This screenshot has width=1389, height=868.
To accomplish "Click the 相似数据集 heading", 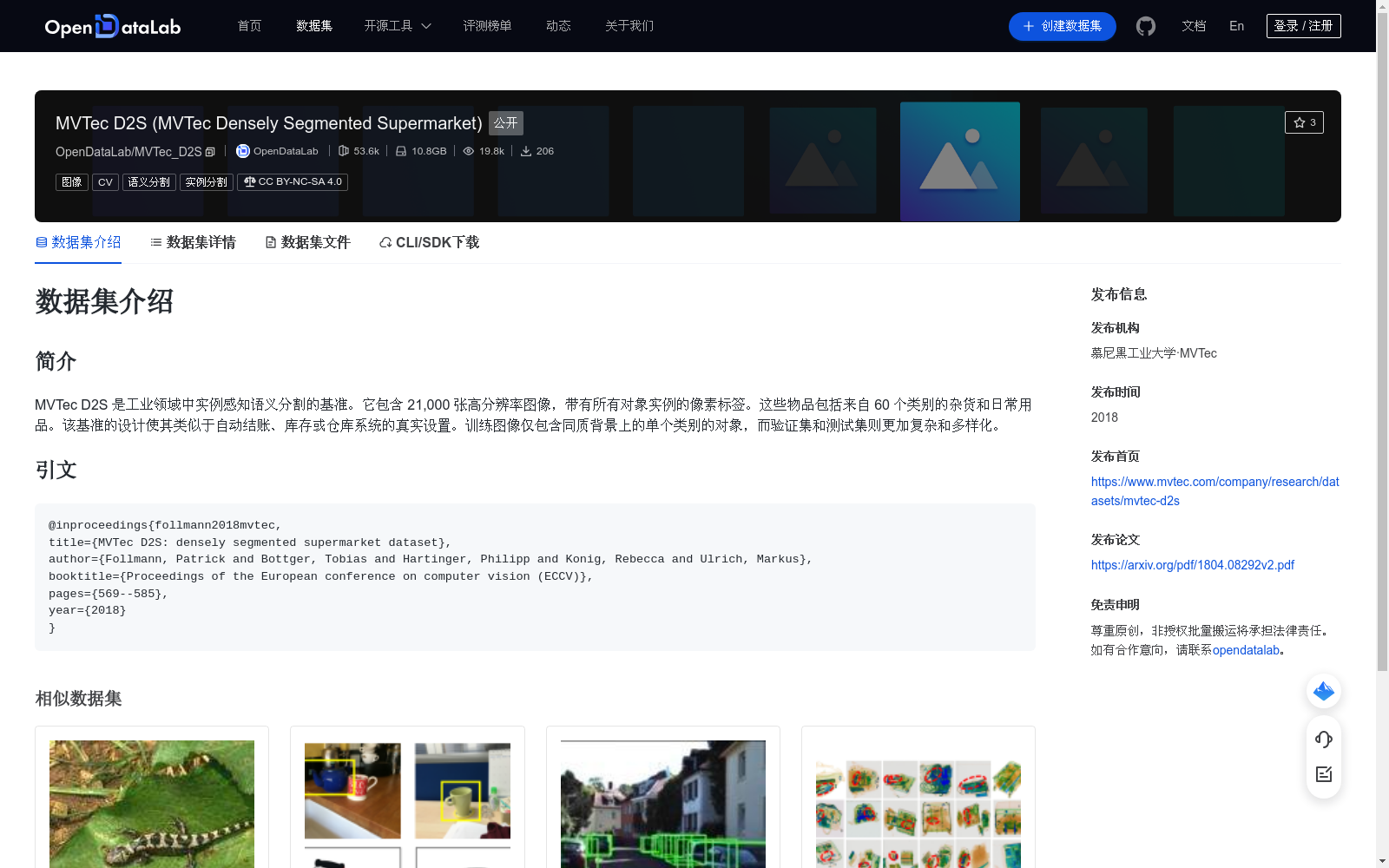I will pyautogui.click(x=78, y=699).
